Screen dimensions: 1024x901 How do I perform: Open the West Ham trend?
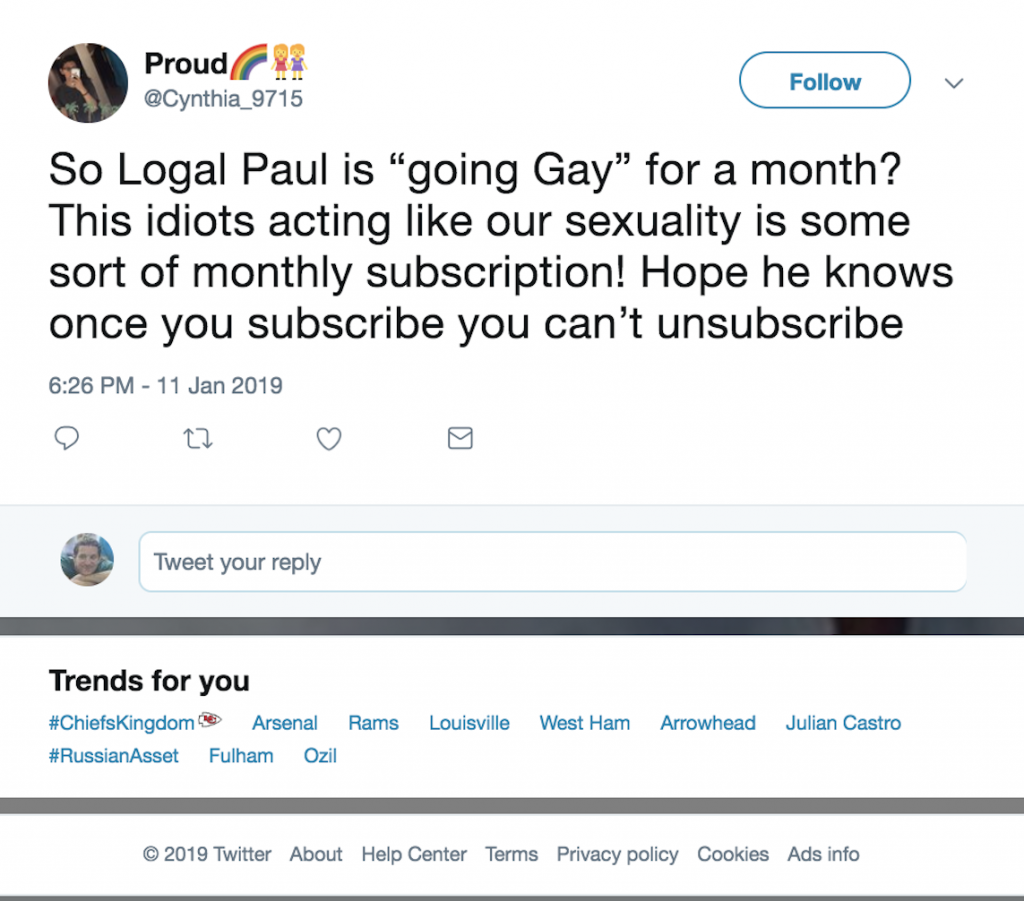[x=585, y=723]
